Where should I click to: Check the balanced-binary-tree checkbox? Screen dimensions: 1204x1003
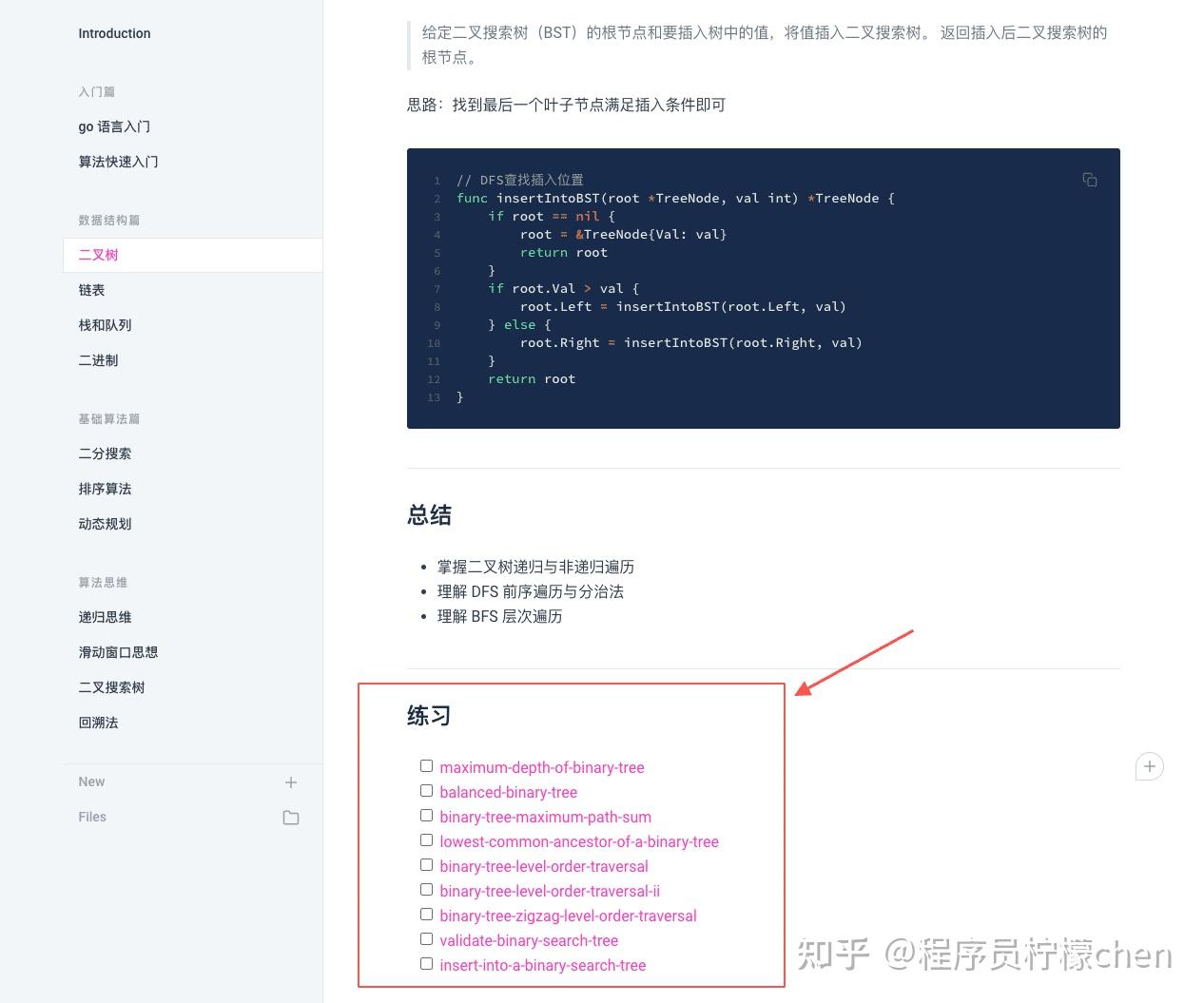coord(426,790)
